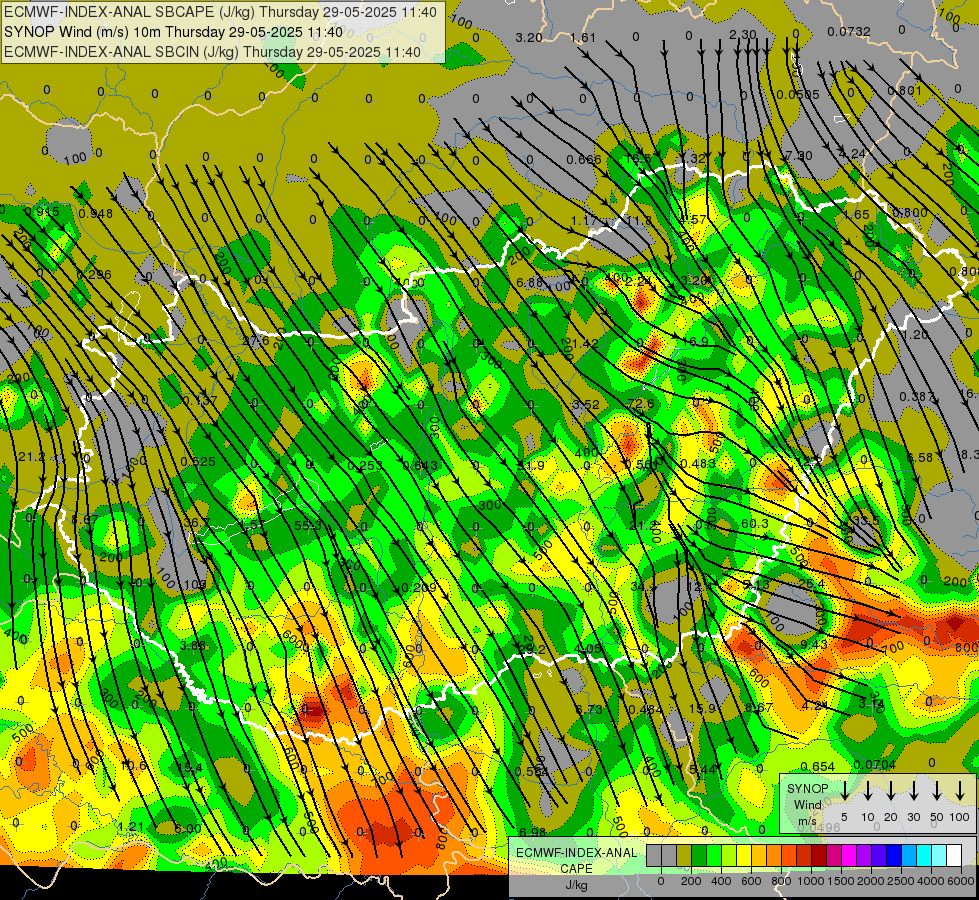Select the SBCAPE title line in header
The width and height of the screenshot is (979, 900).
point(220,12)
